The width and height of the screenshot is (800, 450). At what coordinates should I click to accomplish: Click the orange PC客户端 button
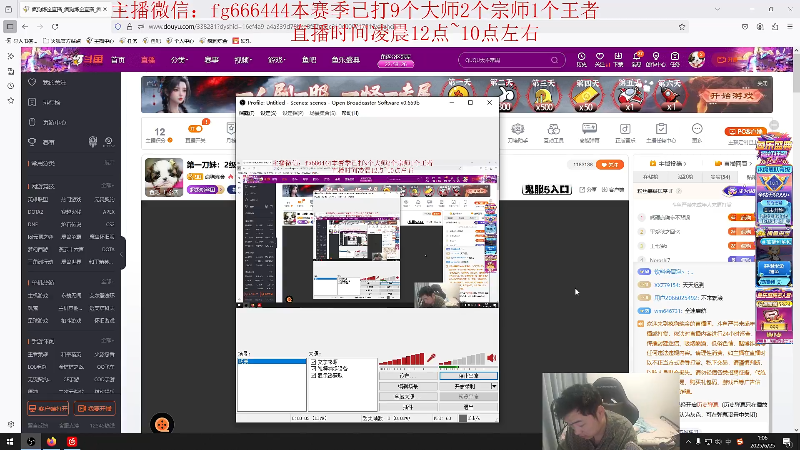click(745, 132)
